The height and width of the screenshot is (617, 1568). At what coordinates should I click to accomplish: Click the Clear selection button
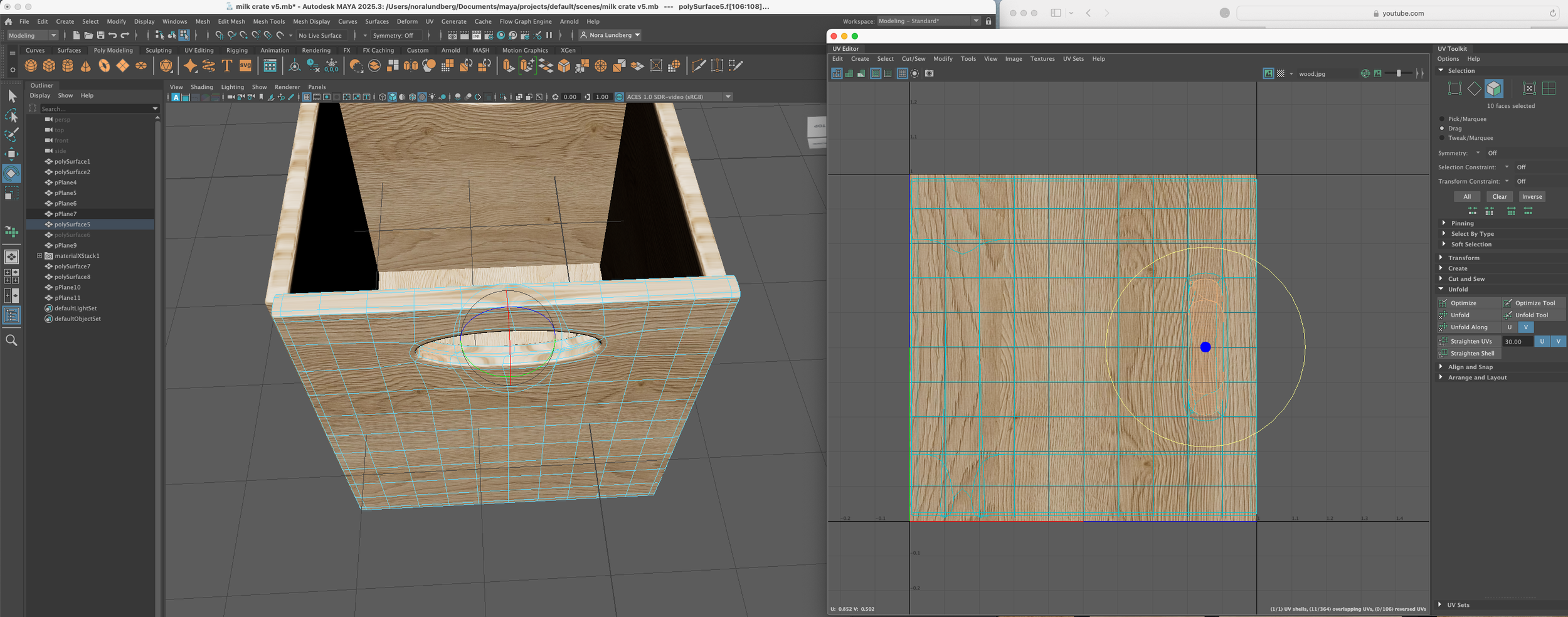coord(1500,197)
